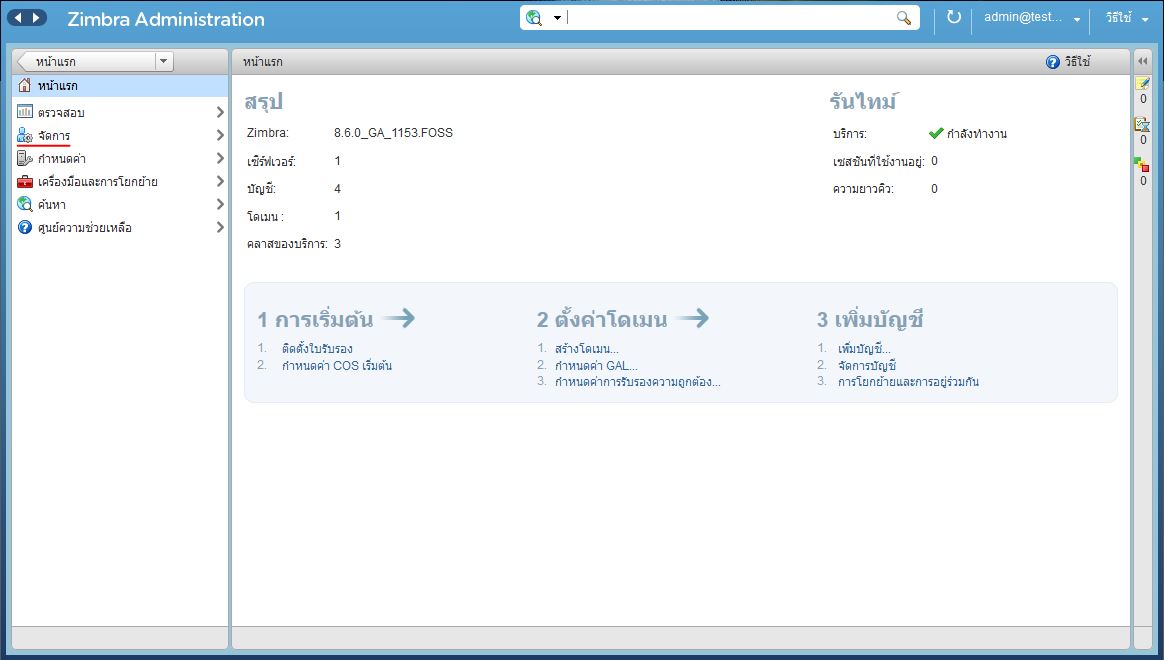
Task: Click the ความยาวคิว: label
Action: tap(863, 189)
